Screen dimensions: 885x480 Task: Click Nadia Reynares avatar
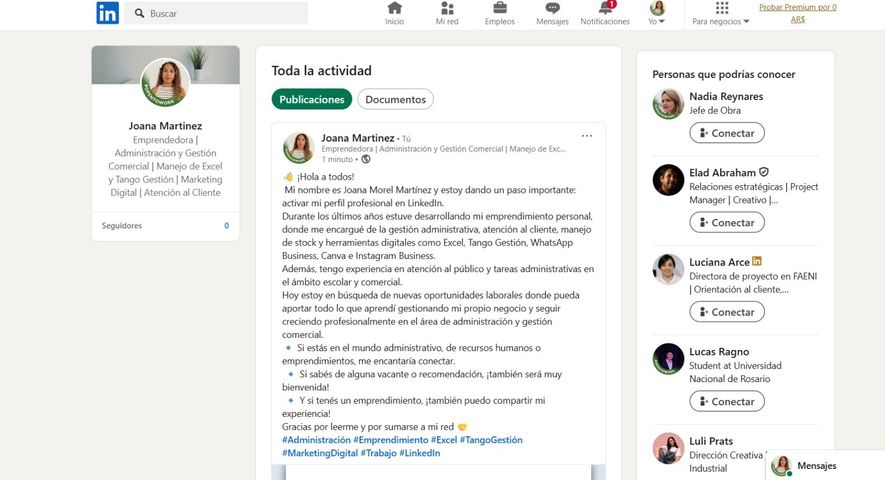coord(668,104)
